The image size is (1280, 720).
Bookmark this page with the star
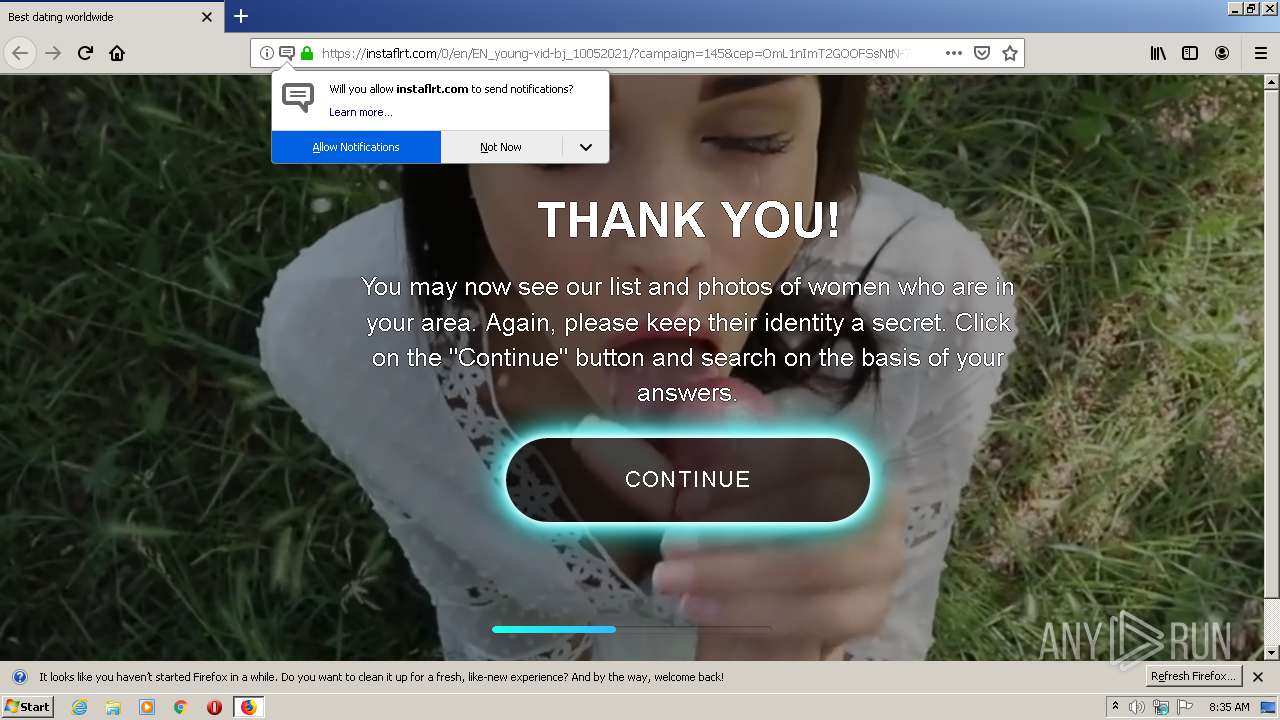pos(1010,53)
